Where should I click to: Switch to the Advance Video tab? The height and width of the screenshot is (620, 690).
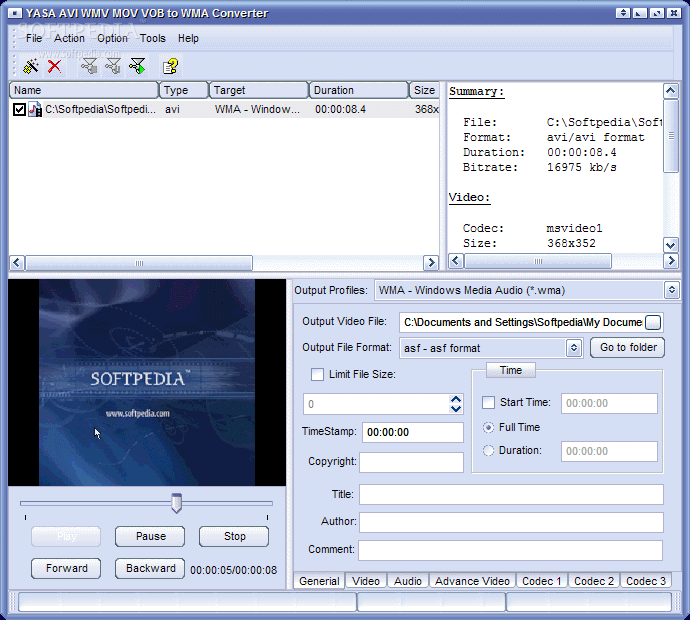(x=472, y=581)
